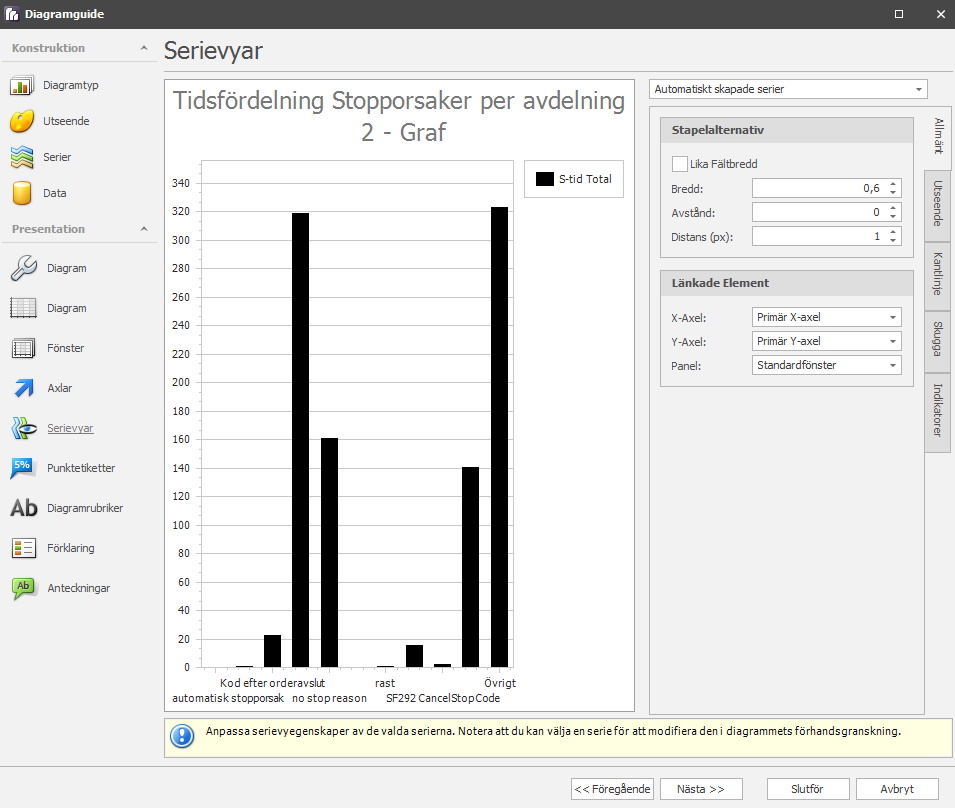
Task: Collapse the Presentation section
Action: [144, 229]
